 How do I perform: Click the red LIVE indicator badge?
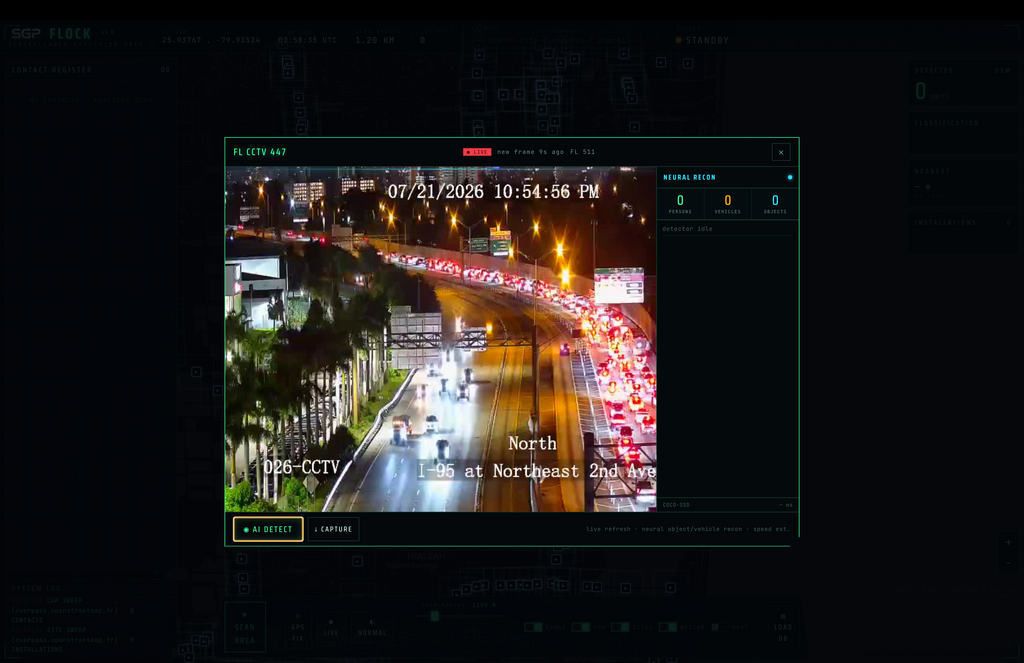[x=477, y=152]
